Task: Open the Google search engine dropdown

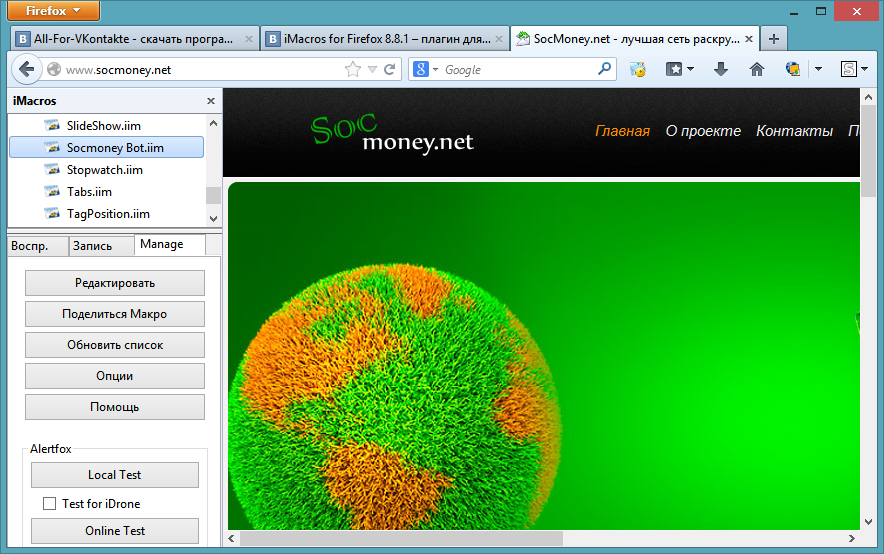Action: 425,69
